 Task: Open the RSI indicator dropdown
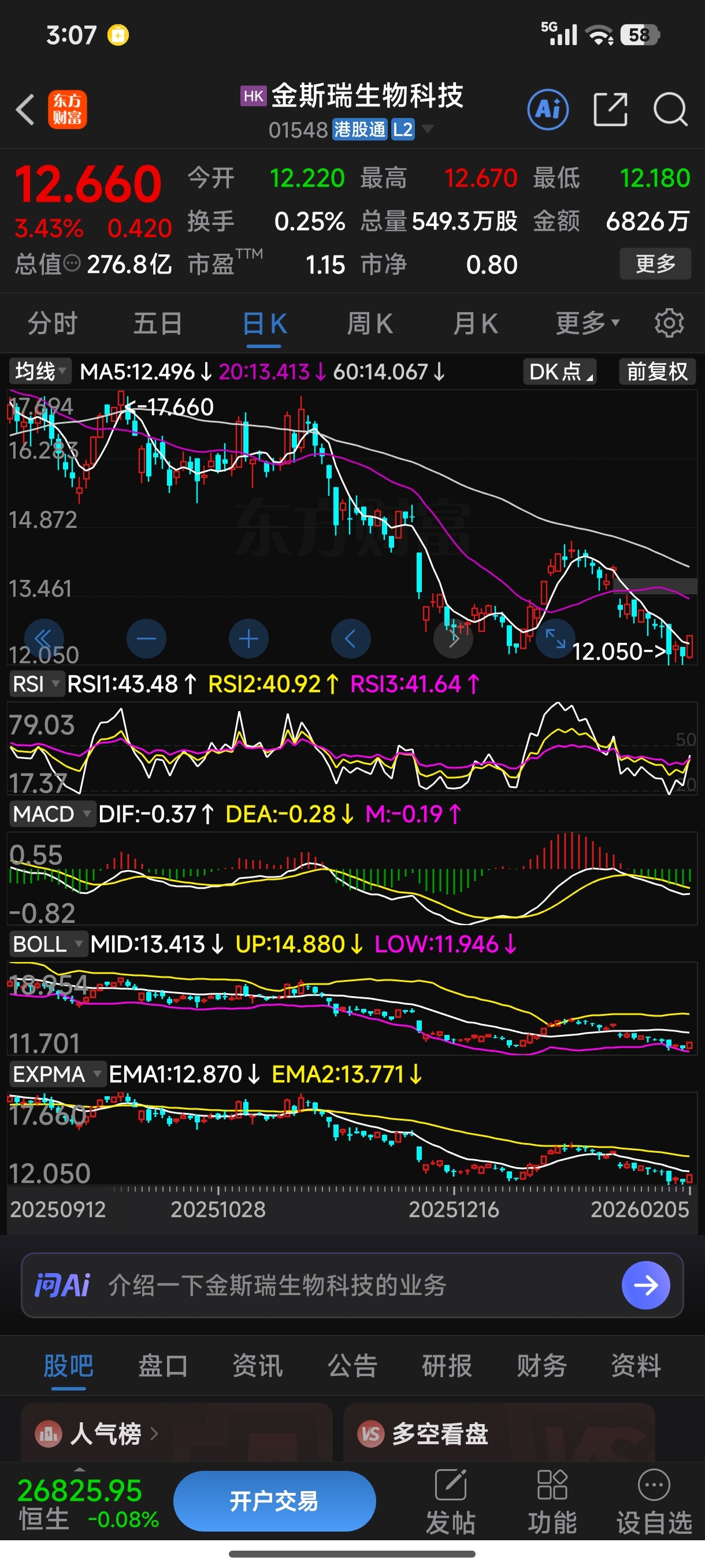click(x=36, y=683)
